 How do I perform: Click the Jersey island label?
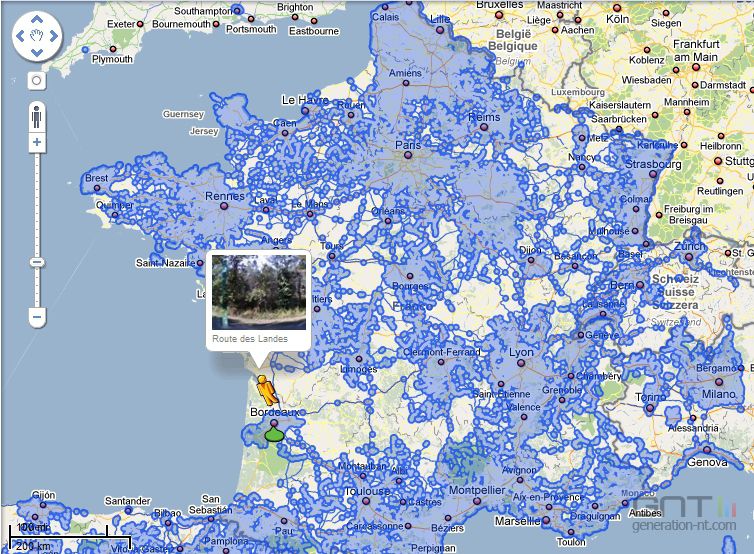point(204,131)
